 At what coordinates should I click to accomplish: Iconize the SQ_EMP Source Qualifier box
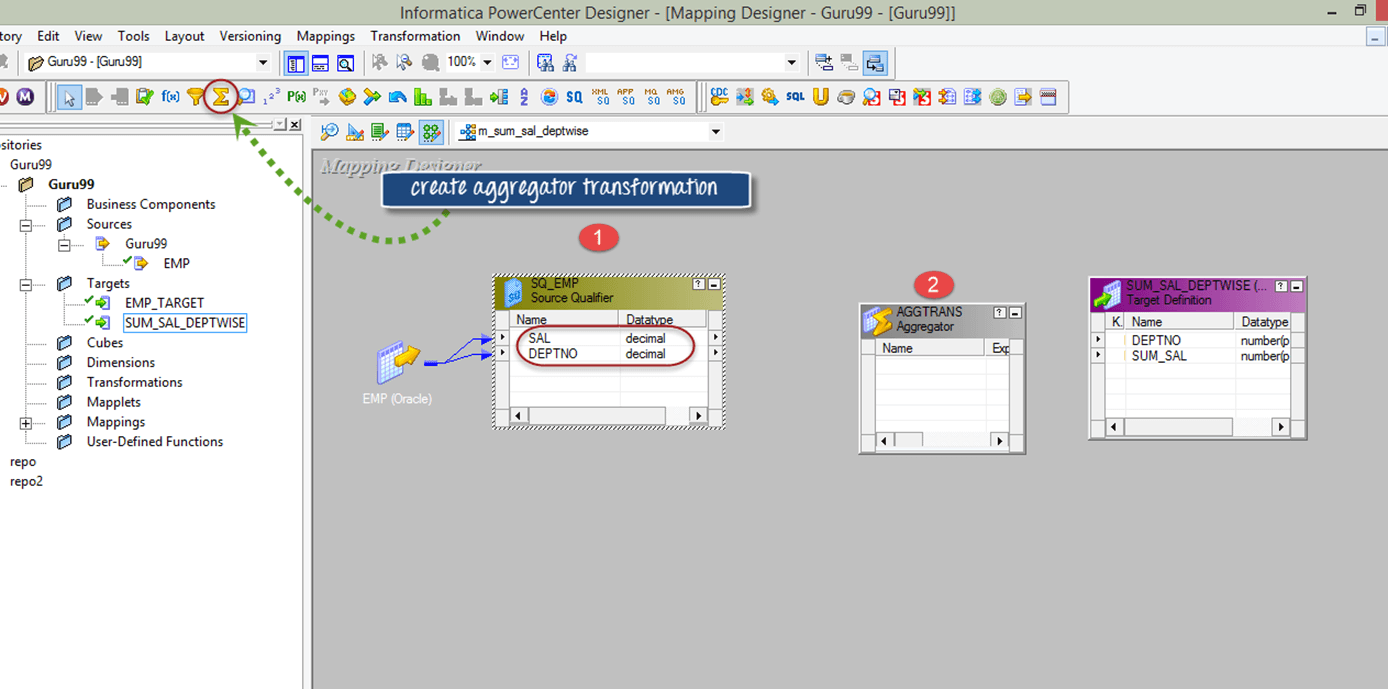714,285
